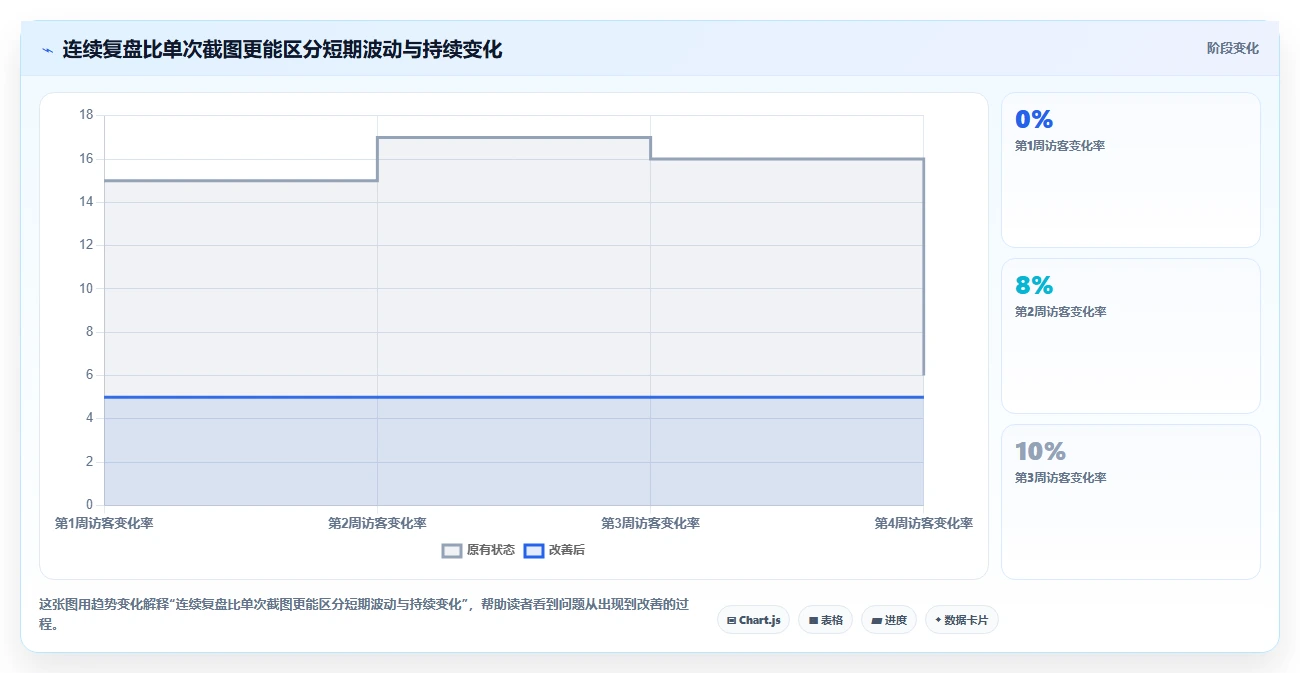Click the blue 改善后 line on the chart
The image size is (1300, 673).
(514, 397)
